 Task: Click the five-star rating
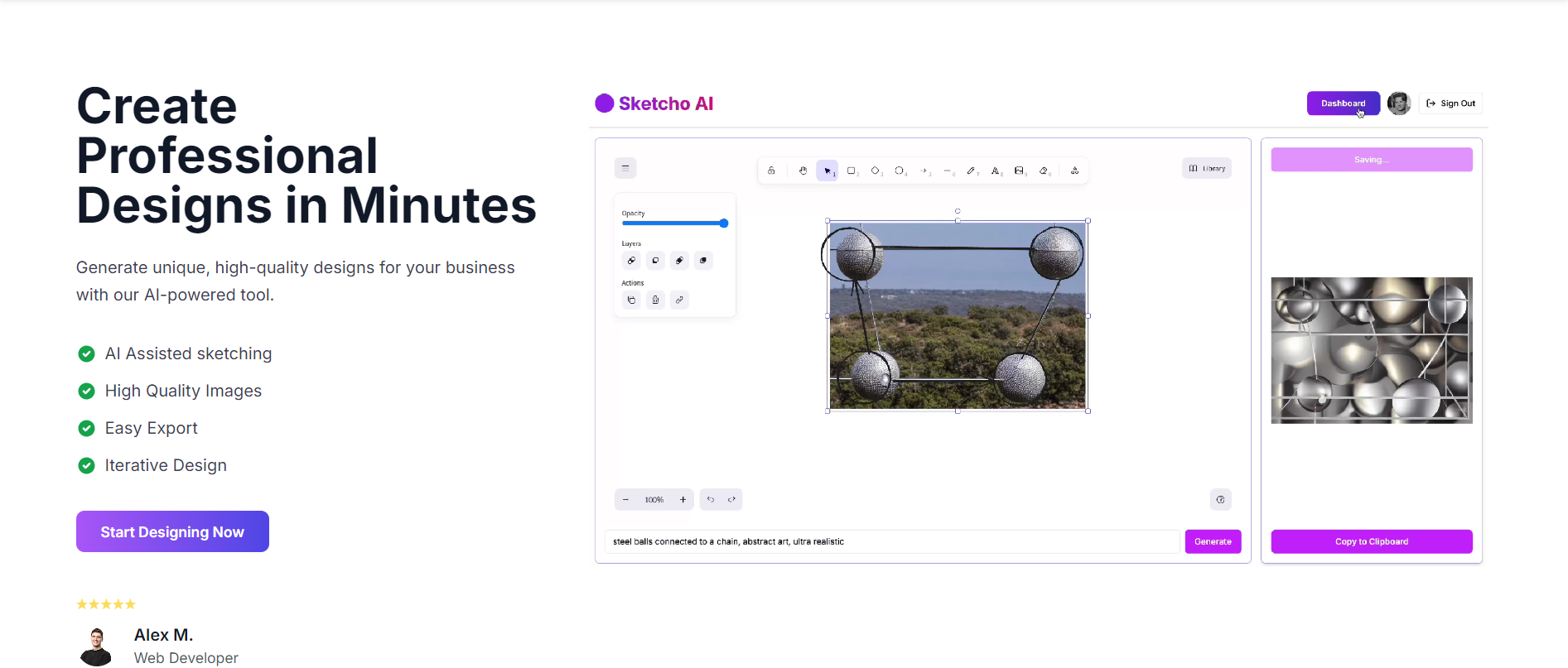click(x=106, y=604)
